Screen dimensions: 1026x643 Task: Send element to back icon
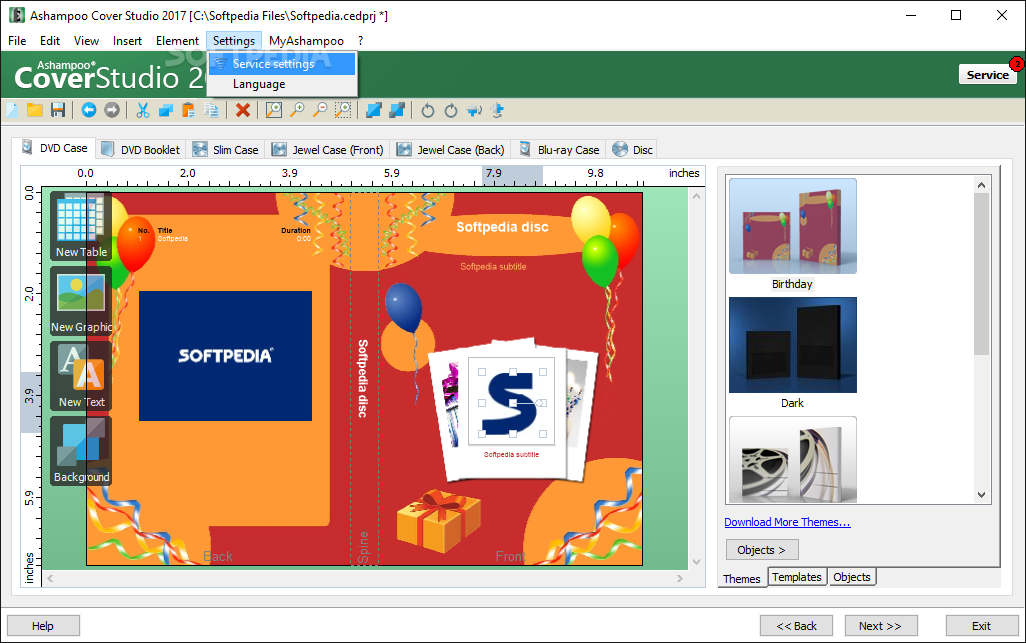[x=397, y=110]
